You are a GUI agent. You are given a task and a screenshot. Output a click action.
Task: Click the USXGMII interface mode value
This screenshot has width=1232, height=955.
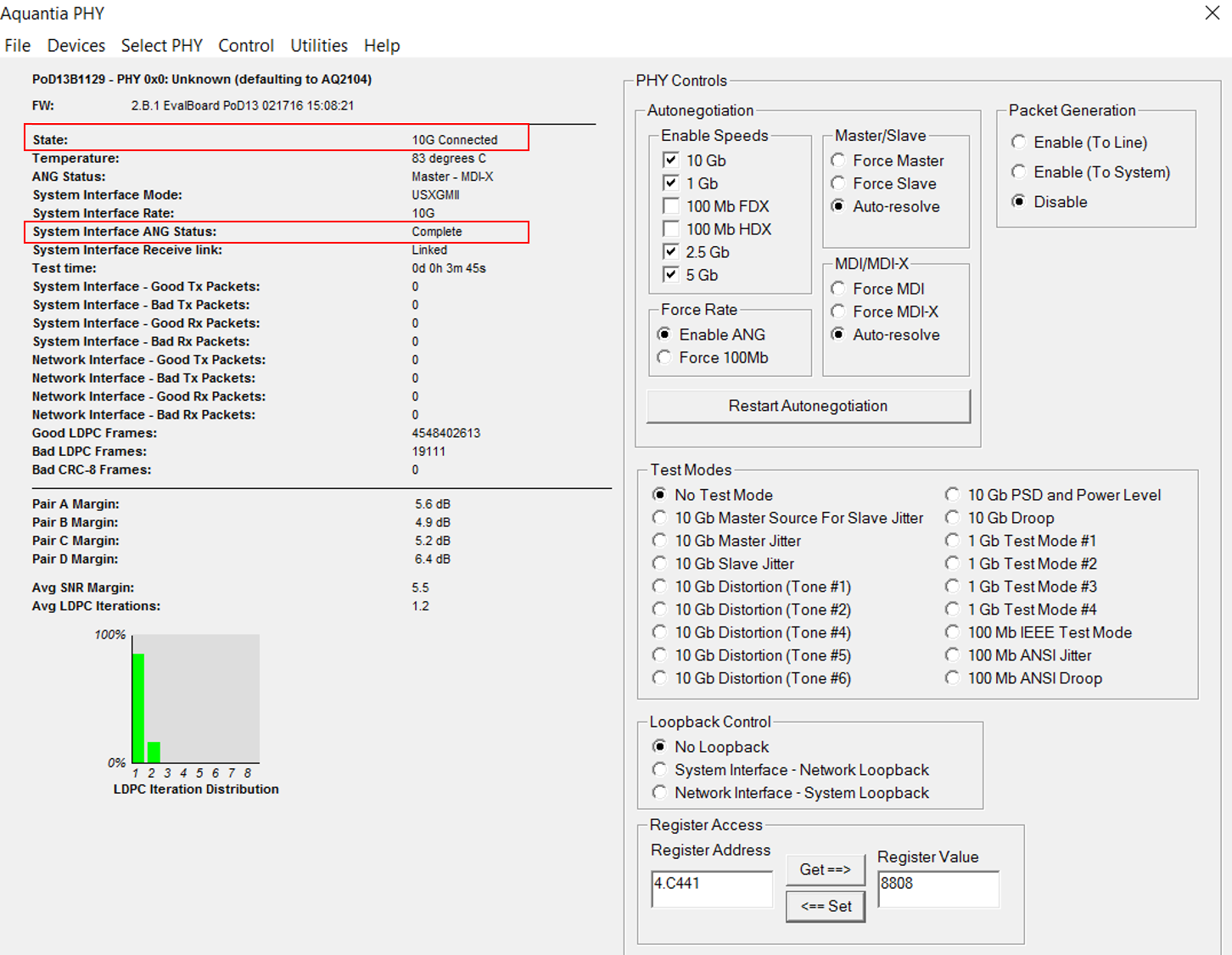[x=436, y=195]
